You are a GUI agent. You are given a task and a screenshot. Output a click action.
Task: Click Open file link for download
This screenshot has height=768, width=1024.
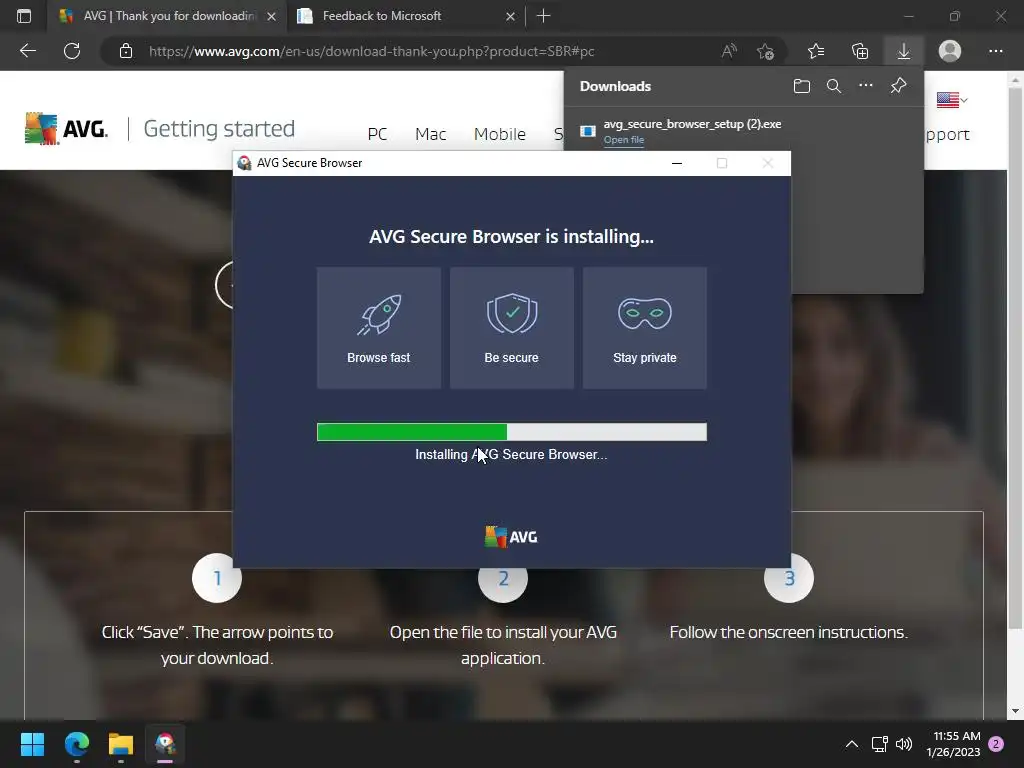624,140
